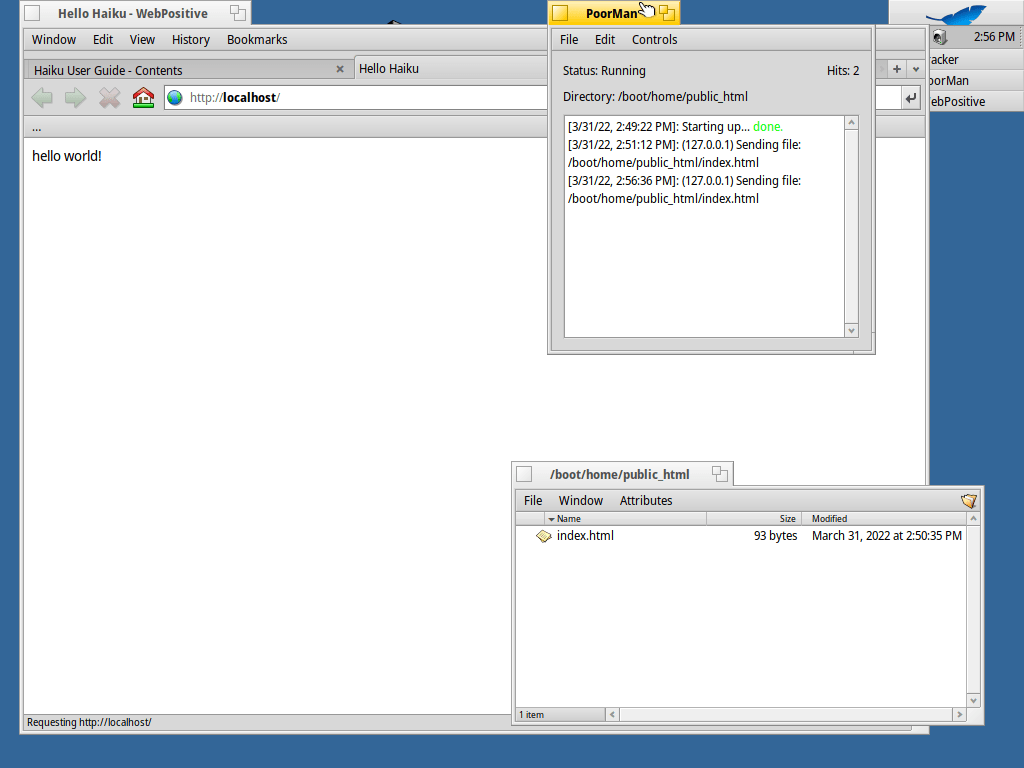Click the Hits: 2 counter

coord(843,71)
